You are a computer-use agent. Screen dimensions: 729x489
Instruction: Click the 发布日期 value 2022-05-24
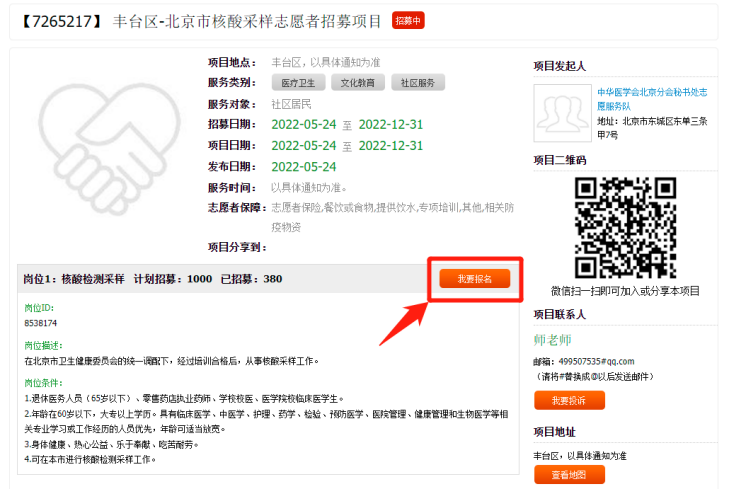[x=304, y=167]
